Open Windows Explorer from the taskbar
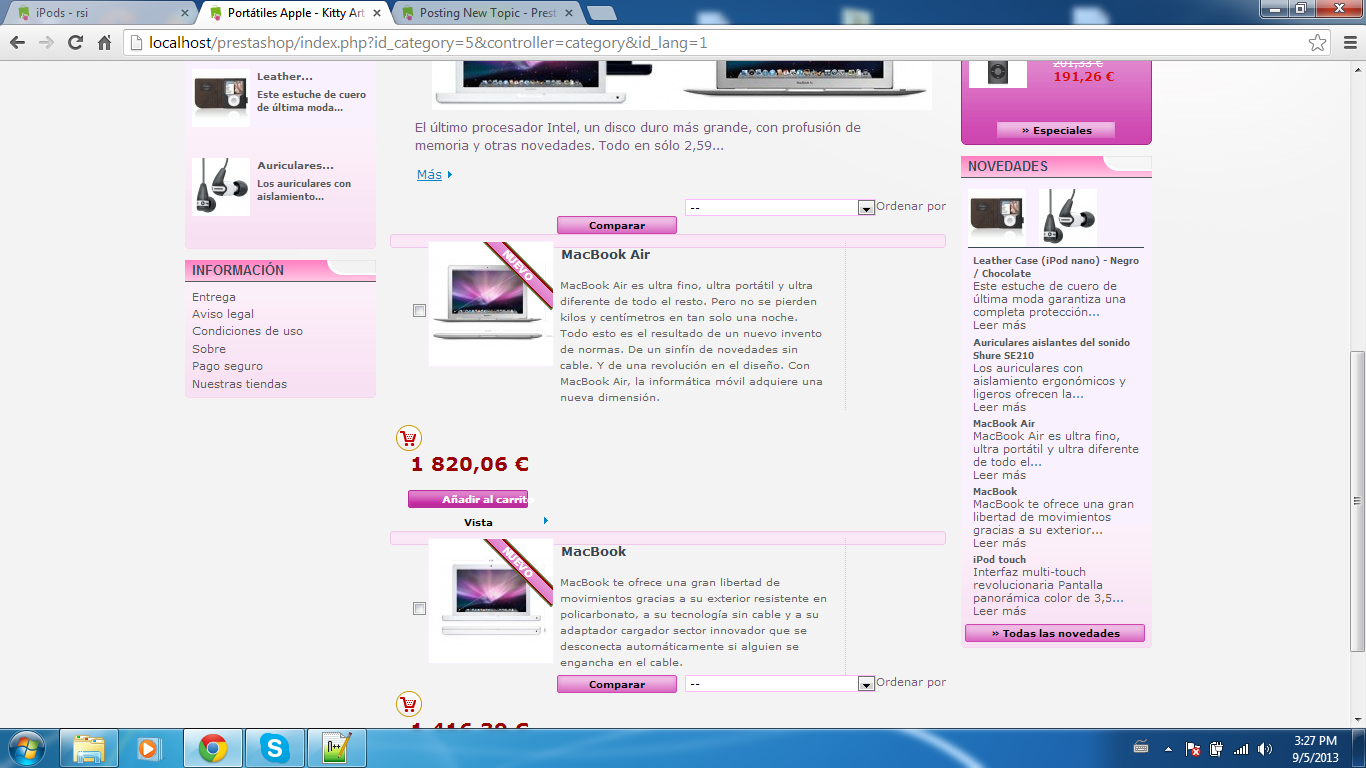Image resolution: width=1366 pixels, height=768 pixels. (x=89, y=748)
